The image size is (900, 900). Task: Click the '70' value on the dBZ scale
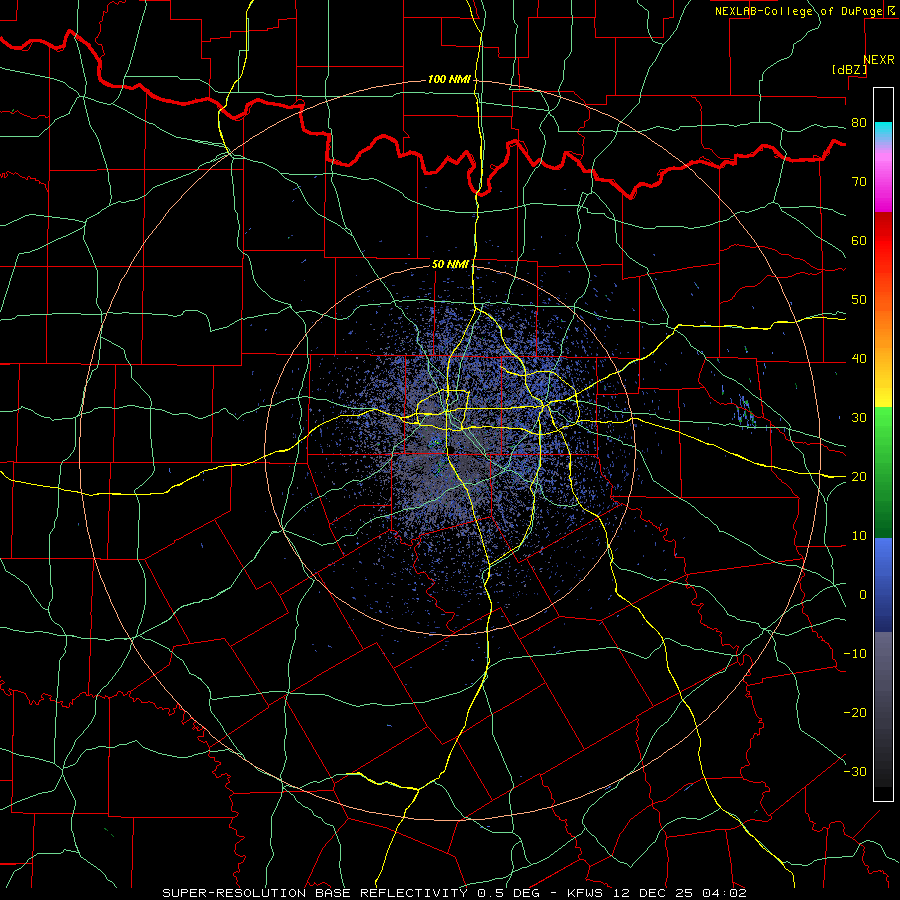[859, 182]
